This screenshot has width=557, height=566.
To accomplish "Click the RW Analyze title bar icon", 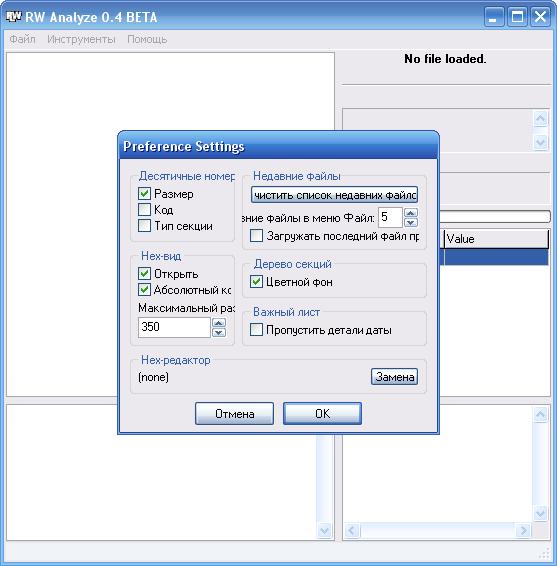I will click(14, 17).
